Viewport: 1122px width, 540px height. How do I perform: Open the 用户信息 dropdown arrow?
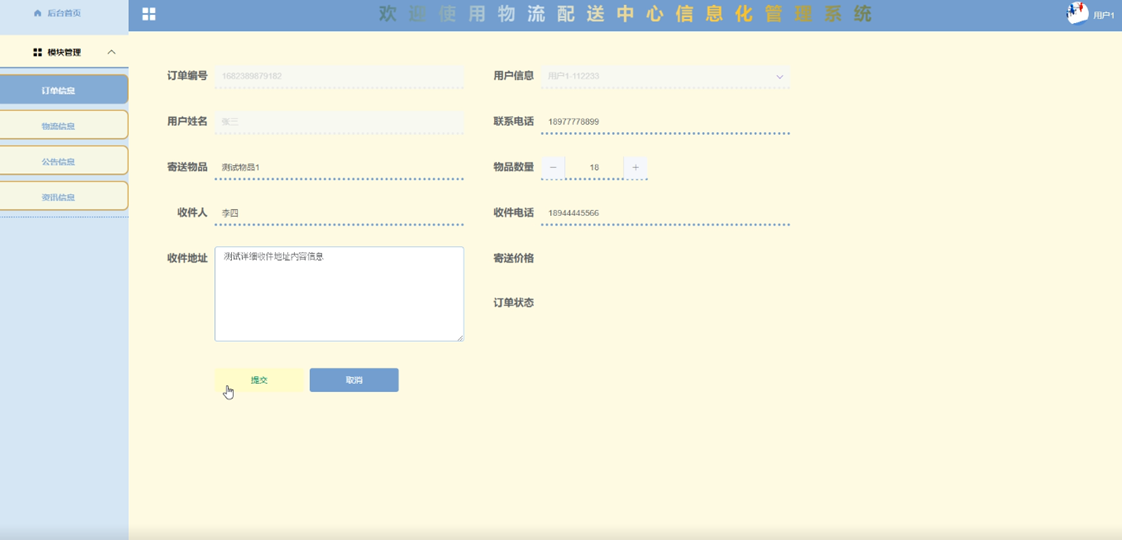point(779,77)
